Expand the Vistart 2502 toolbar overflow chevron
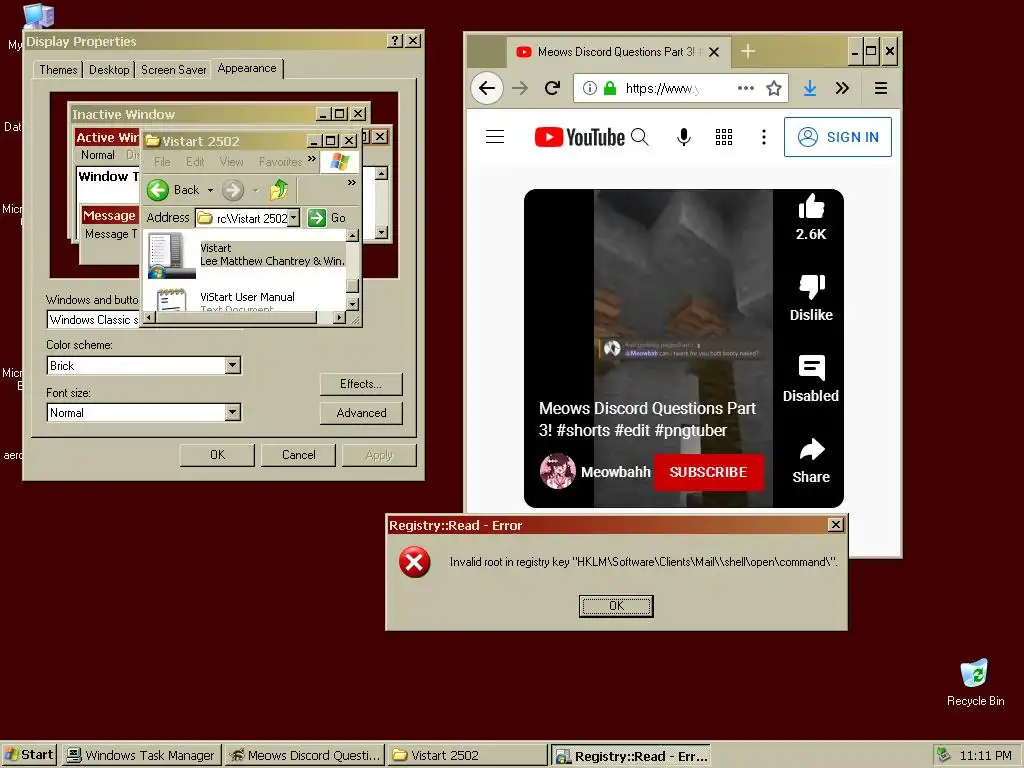Screen dimensions: 1024x768 coord(352,182)
